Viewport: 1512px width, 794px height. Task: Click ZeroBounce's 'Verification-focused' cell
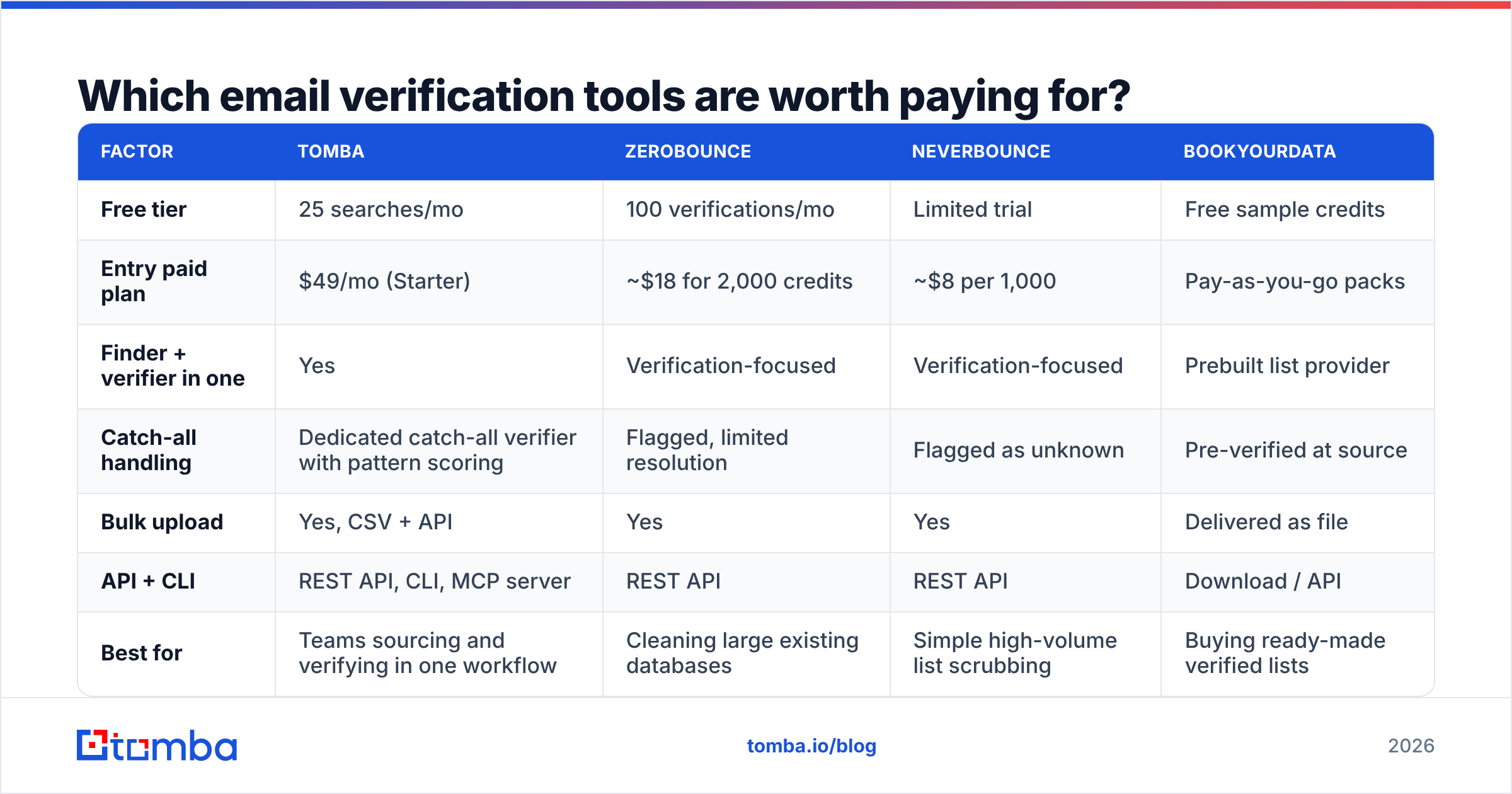tap(731, 365)
